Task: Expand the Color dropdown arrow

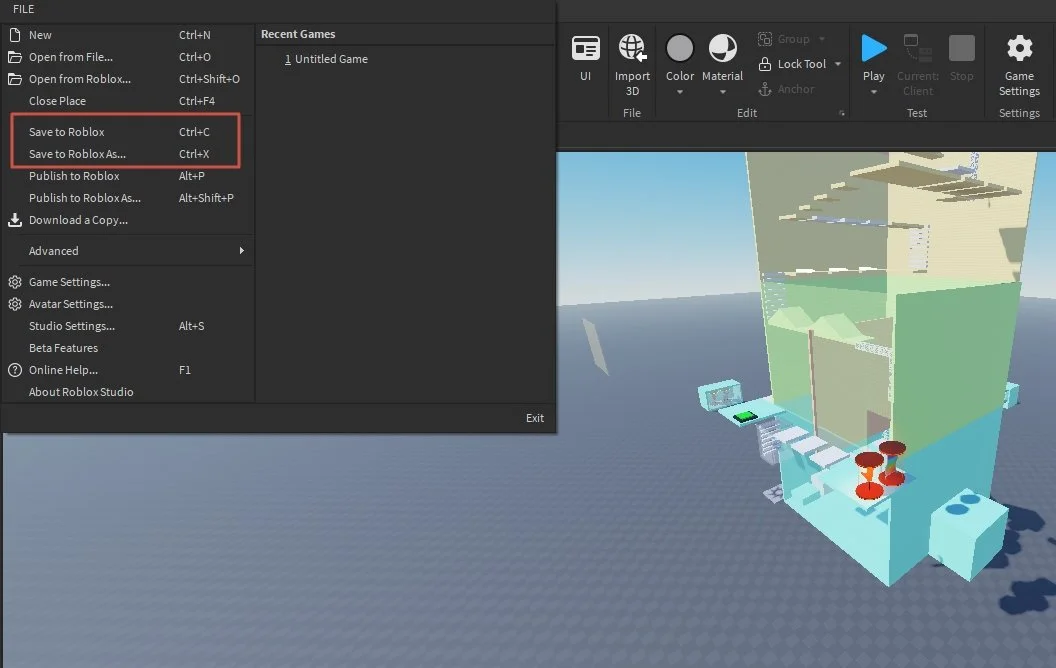Action: (x=680, y=92)
